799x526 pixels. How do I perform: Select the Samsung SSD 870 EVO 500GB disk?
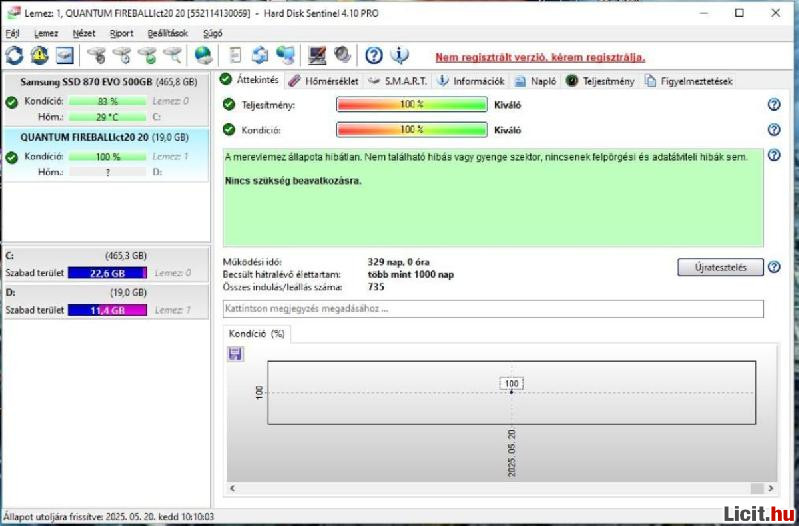(105, 100)
